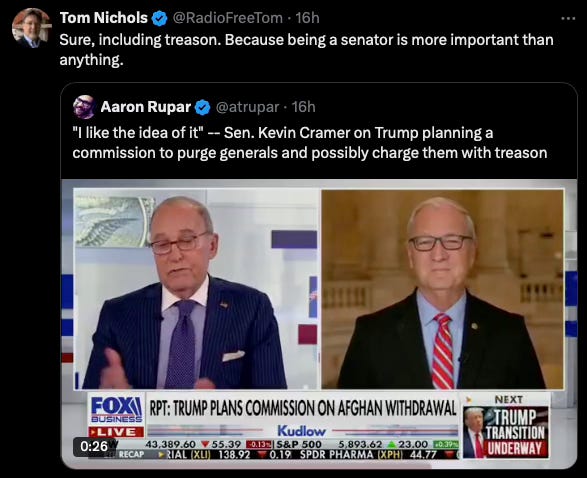Viewport: 587px width, 478px height.
Task: Open the quoted tweet's 16h timestamp
Action: (x=303, y=107)
